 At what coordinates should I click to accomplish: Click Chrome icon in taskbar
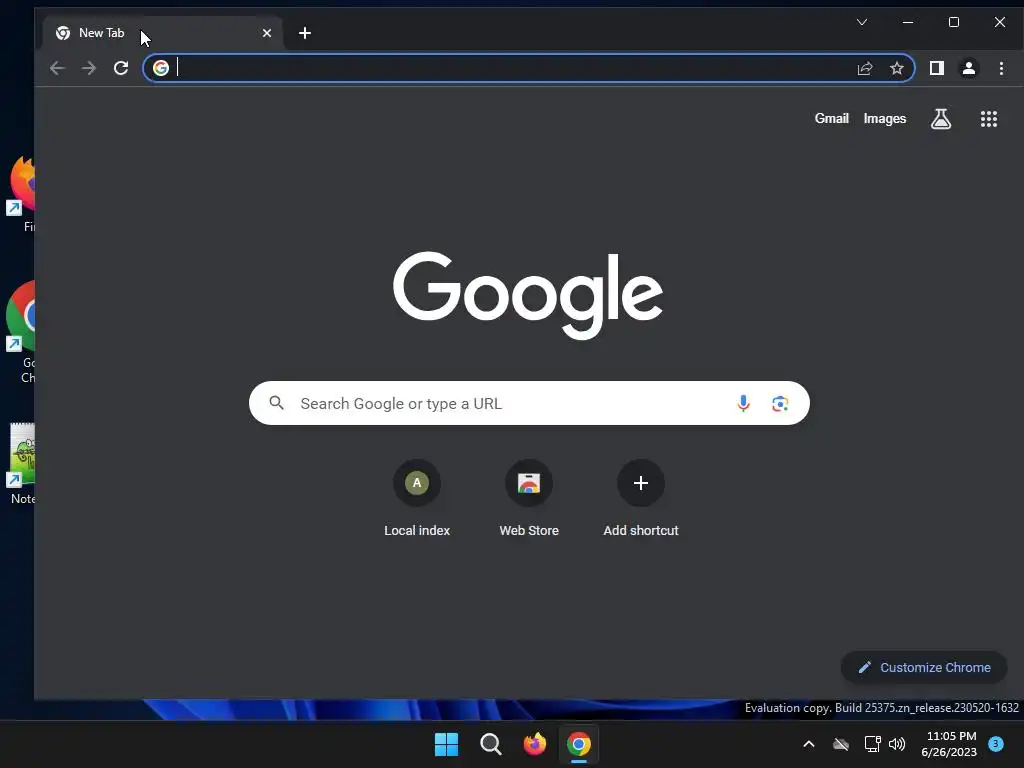click(579, 744)
